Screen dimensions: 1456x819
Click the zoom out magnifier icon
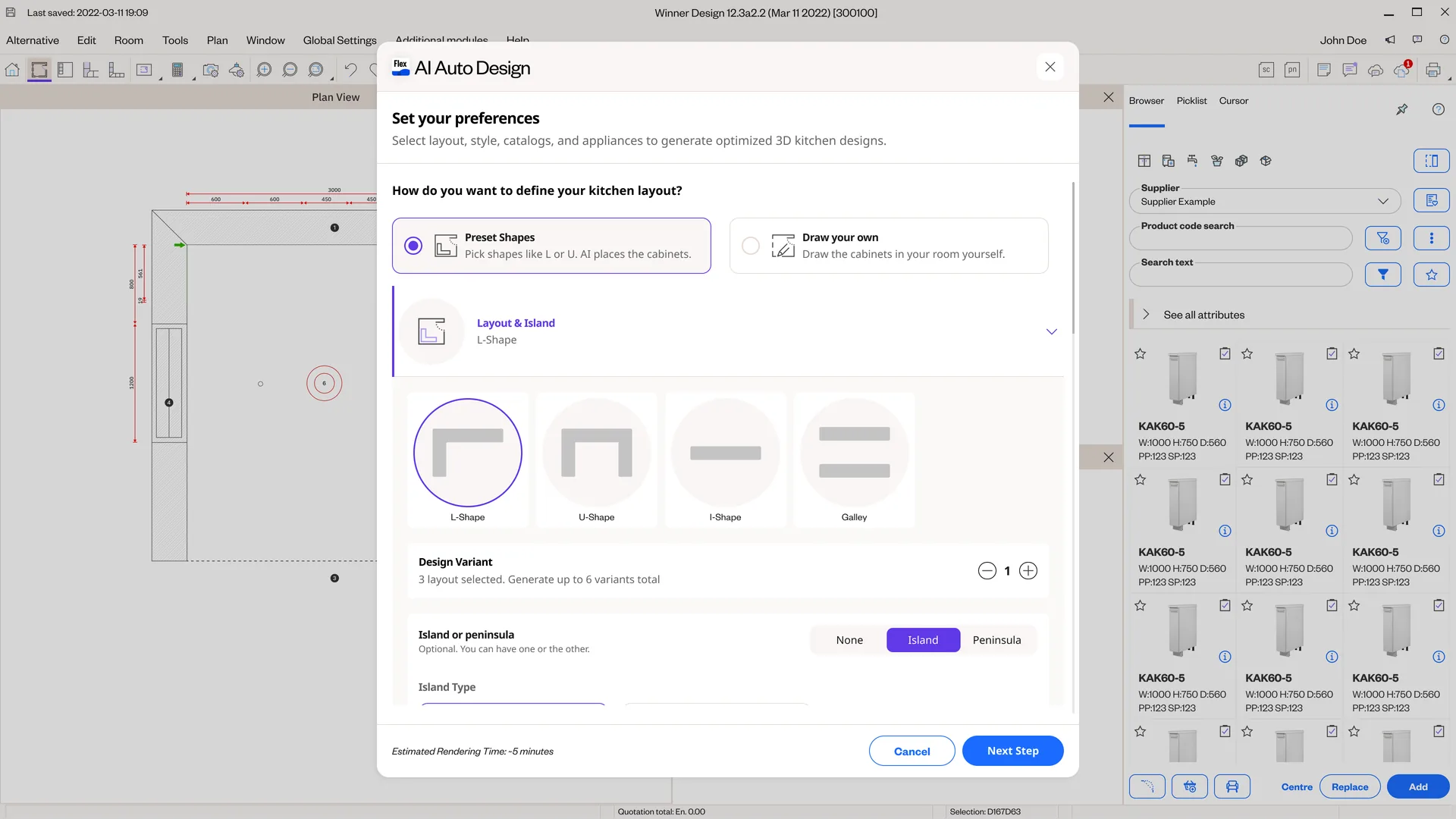(x=290, y=70)
